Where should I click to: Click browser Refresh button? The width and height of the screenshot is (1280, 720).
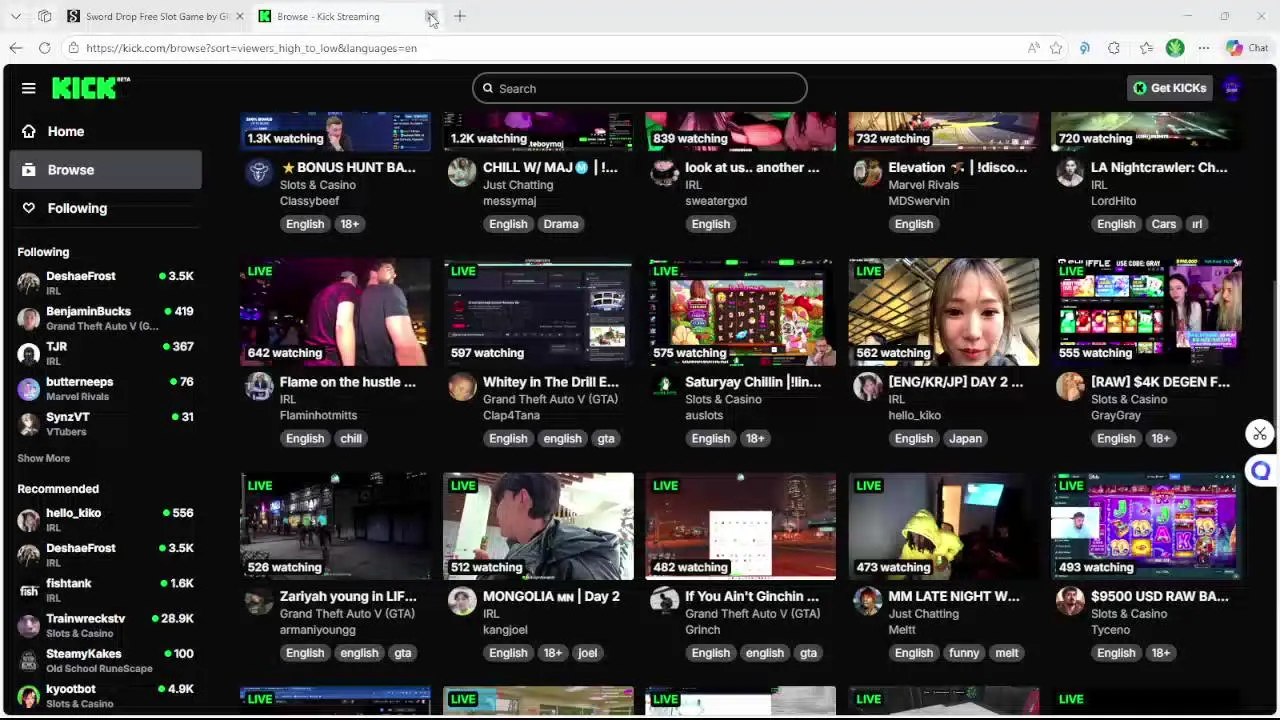(45, 48)
